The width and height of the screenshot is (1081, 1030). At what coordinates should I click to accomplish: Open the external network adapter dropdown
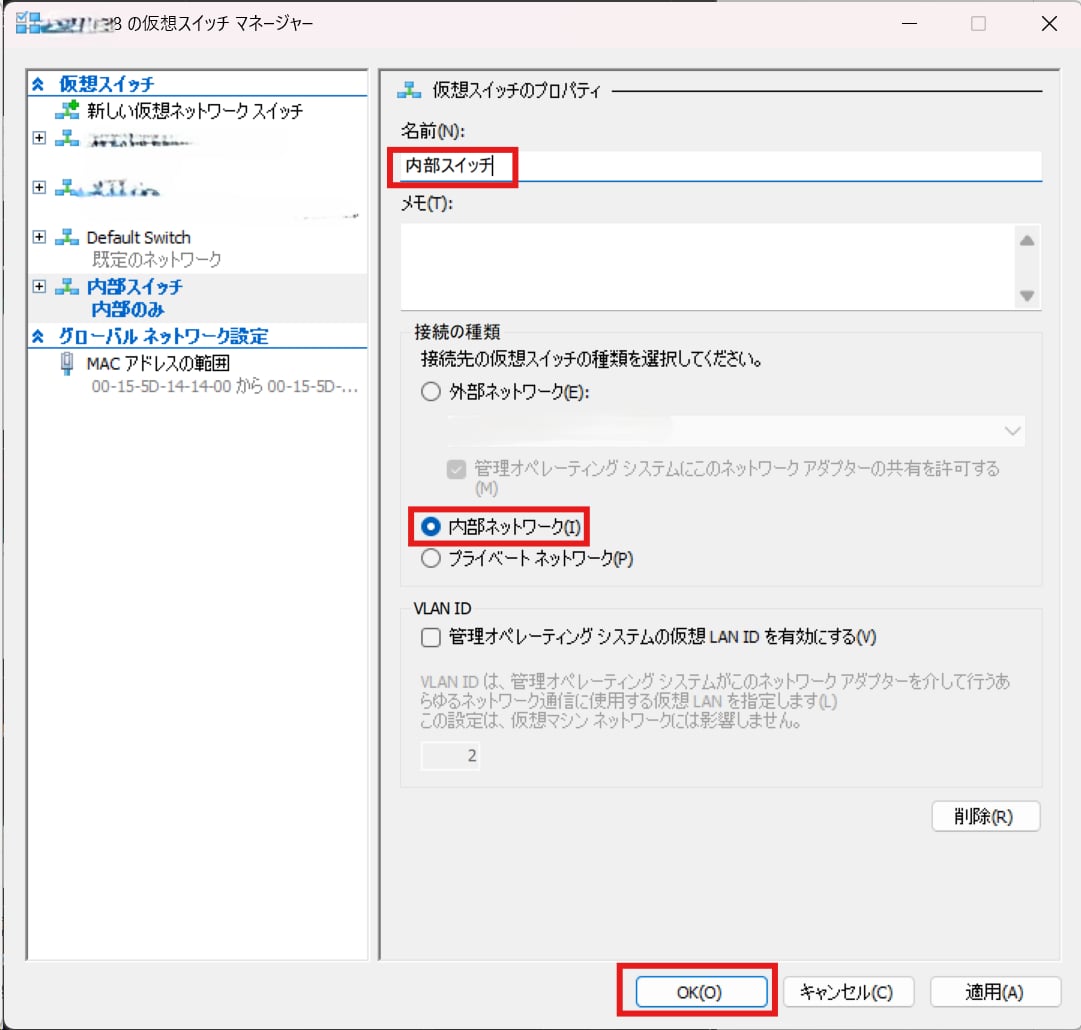(x=1012, y=431)
